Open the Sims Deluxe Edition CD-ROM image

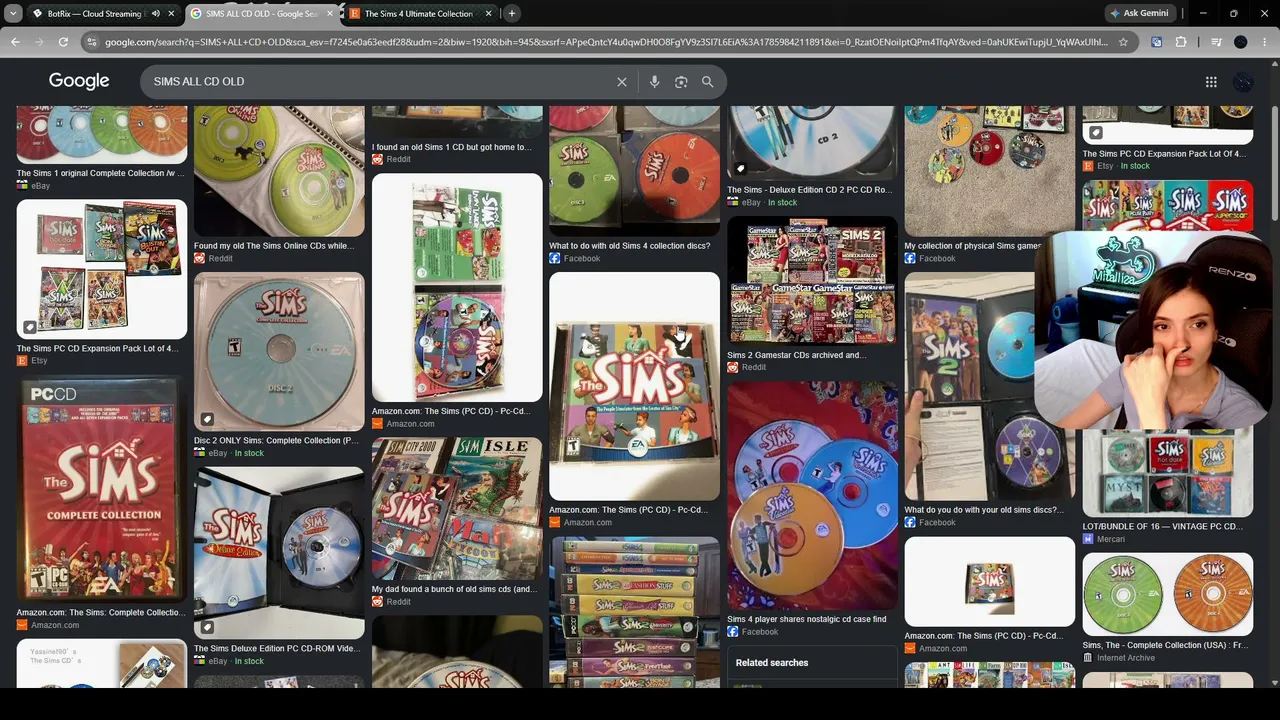pyautogui.click(x=279, y=553)
